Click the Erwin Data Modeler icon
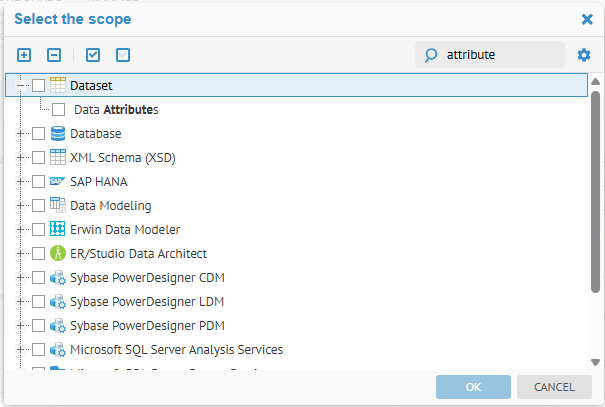 (x=58, y=230)
